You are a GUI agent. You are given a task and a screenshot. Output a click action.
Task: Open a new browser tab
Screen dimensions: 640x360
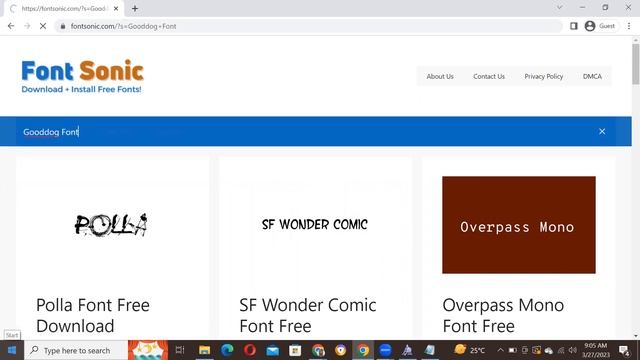(x=135, y=8)
